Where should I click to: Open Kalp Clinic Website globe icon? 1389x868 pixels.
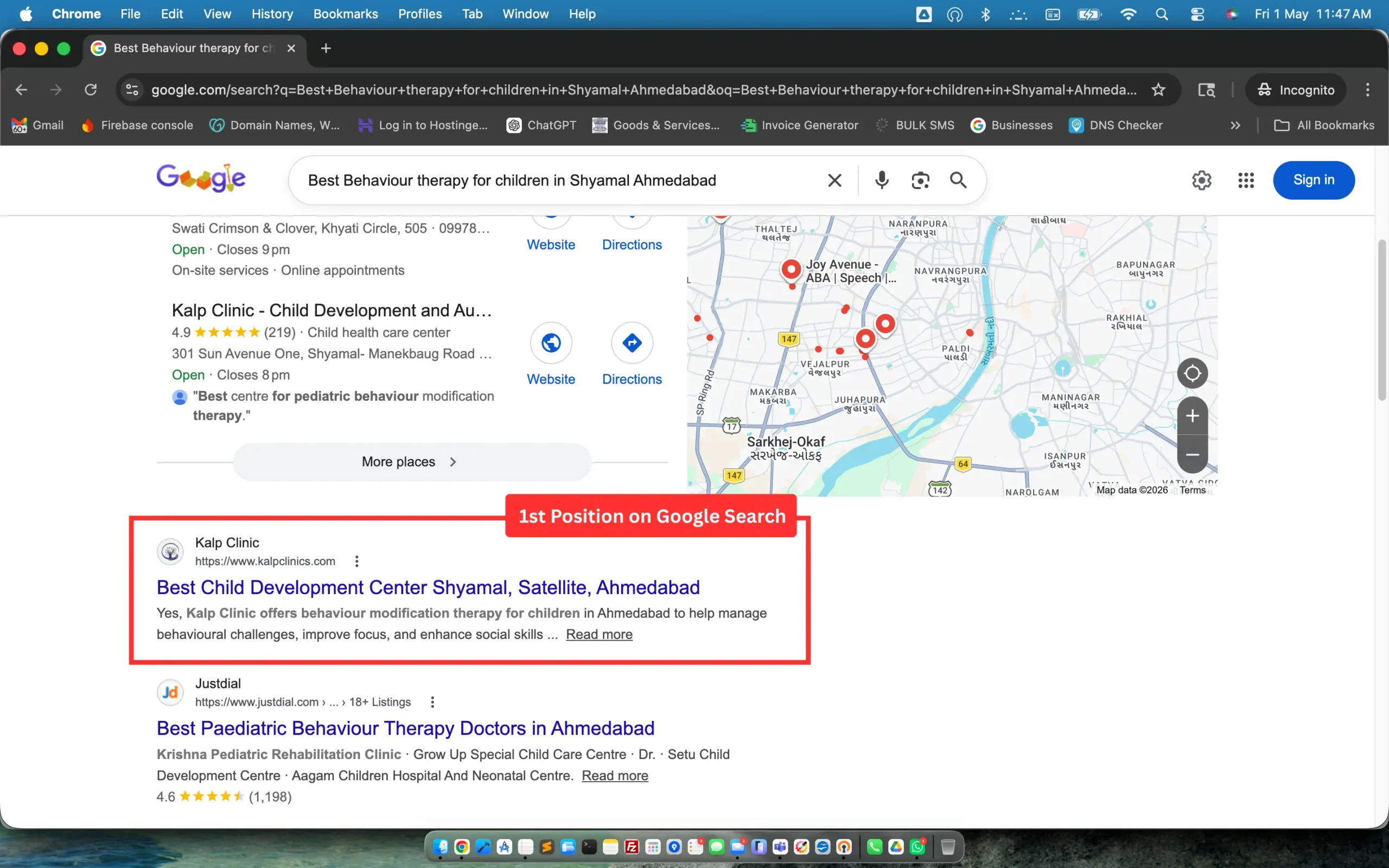click(x=551, y=343)
